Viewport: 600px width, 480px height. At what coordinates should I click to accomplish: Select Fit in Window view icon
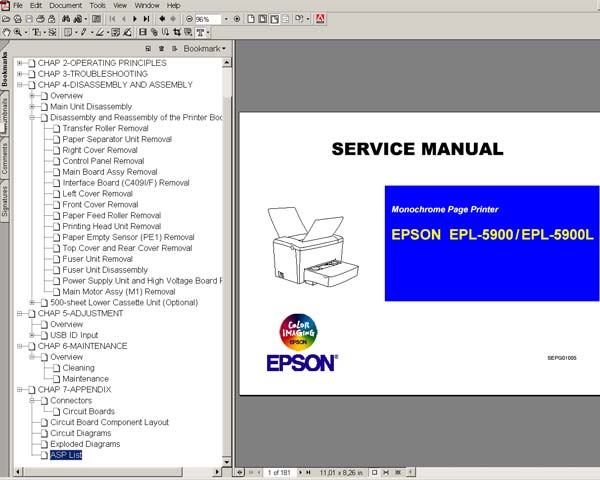[x=262, y=19]
